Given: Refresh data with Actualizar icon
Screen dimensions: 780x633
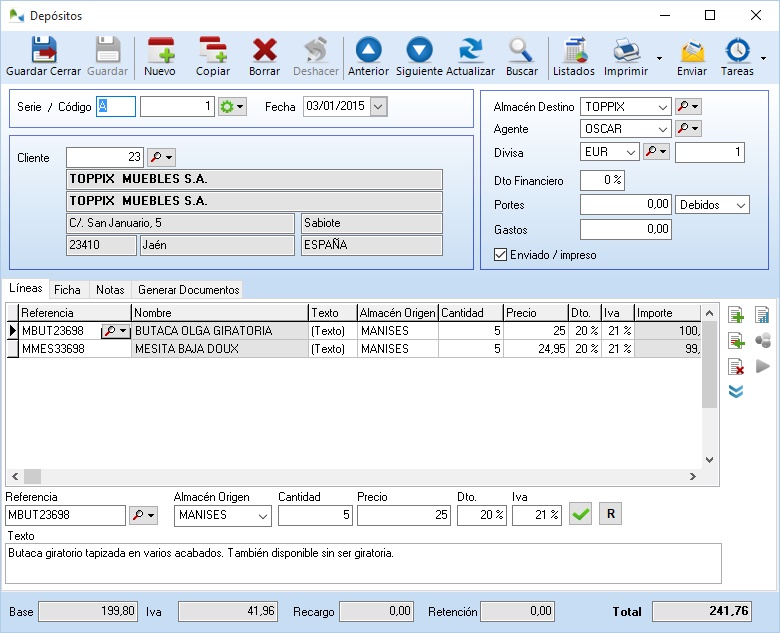Looking at the screenshot, I should pos(470,56).
